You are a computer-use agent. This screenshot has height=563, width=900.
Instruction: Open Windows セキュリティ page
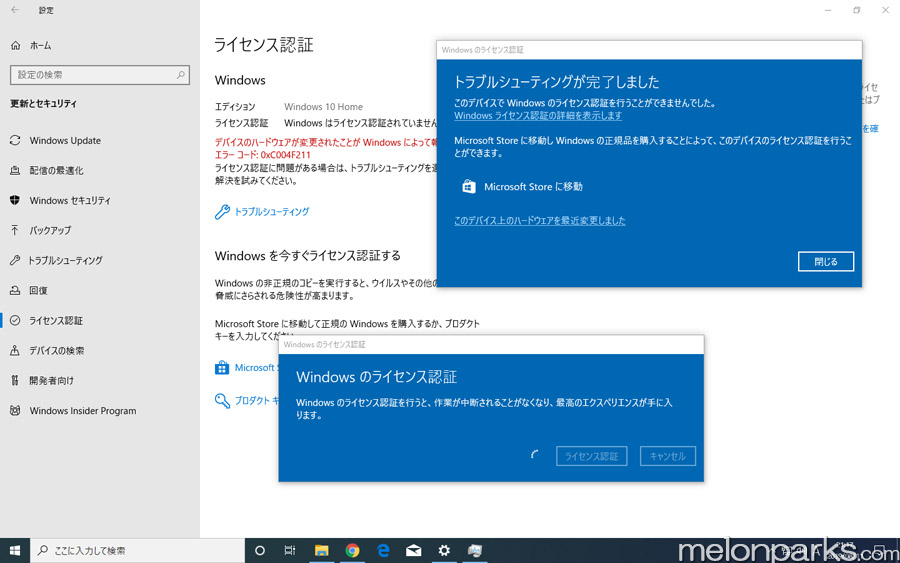(x=70, y=200)
